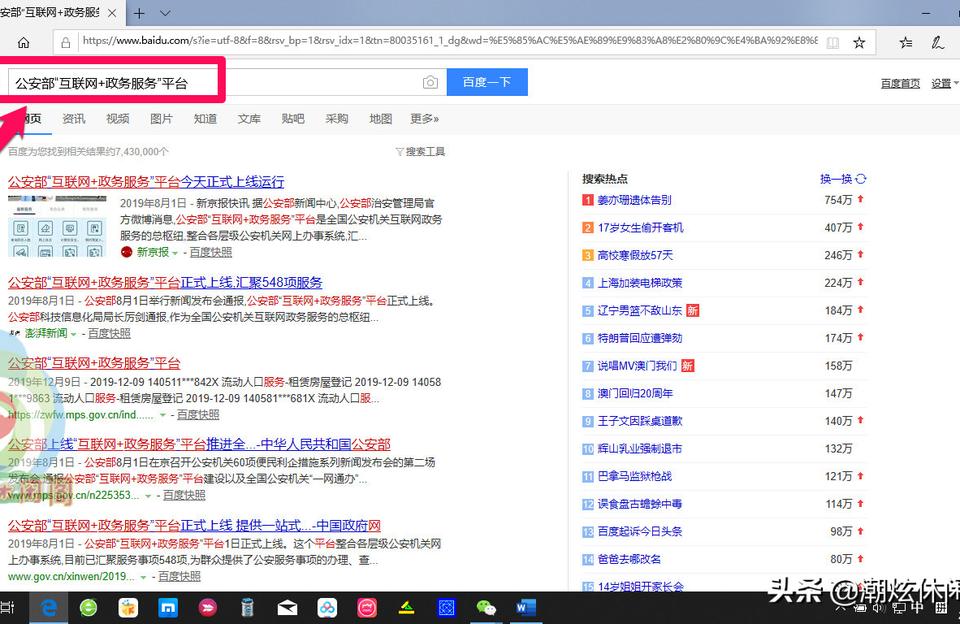Open the 设置 settings dropdown
This screenshot has width=960, height=624.
pos(942,83)
